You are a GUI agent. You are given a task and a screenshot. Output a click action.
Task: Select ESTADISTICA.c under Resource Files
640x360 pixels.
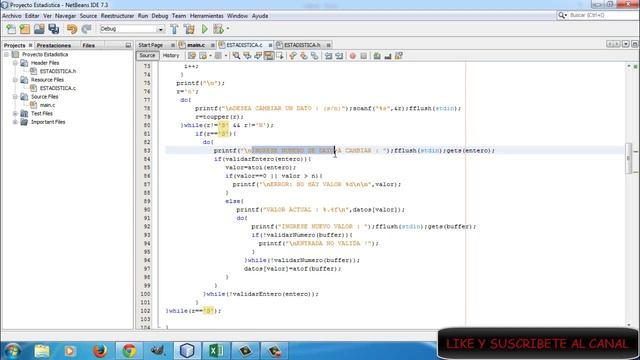point(58,88)
